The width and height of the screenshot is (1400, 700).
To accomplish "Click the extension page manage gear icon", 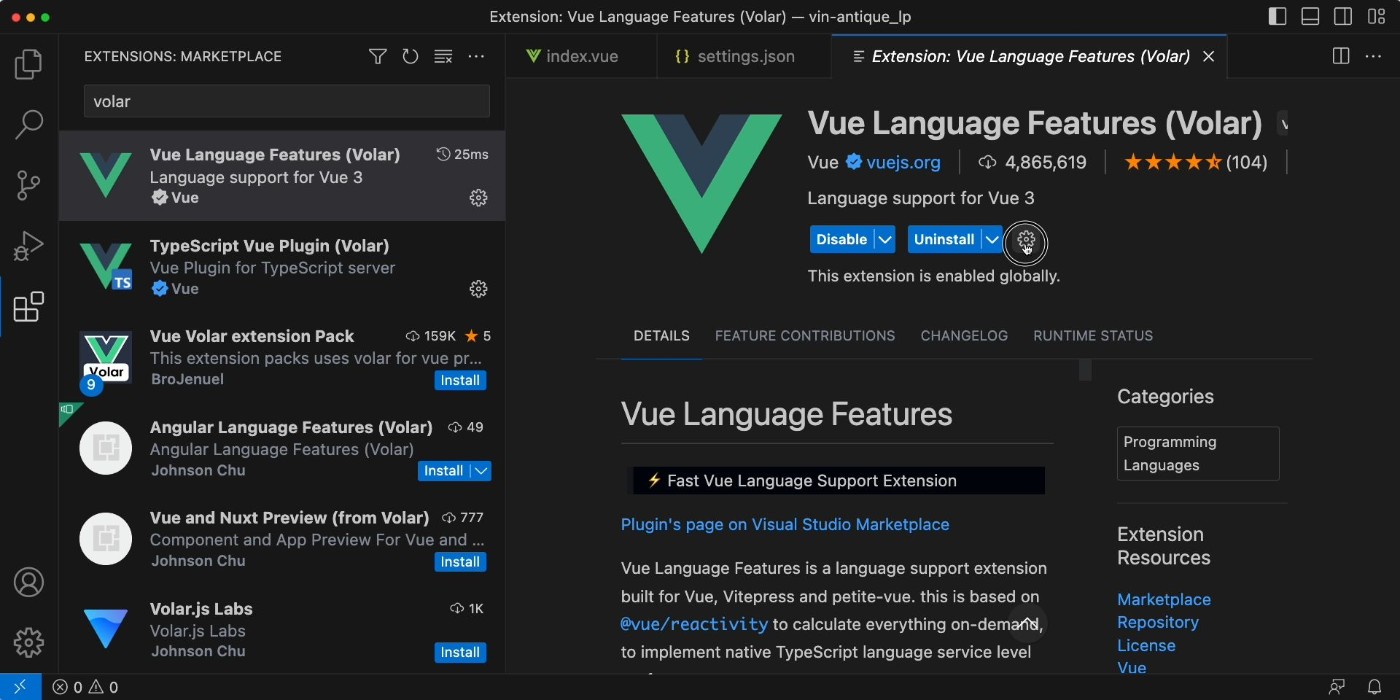I will (1026, 240).
